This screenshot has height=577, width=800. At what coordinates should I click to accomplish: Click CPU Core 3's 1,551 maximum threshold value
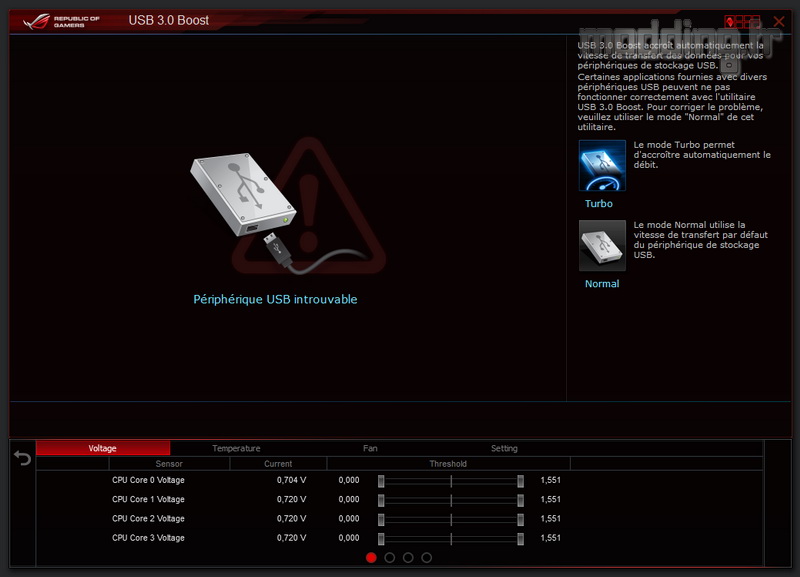tap(551, 538)
